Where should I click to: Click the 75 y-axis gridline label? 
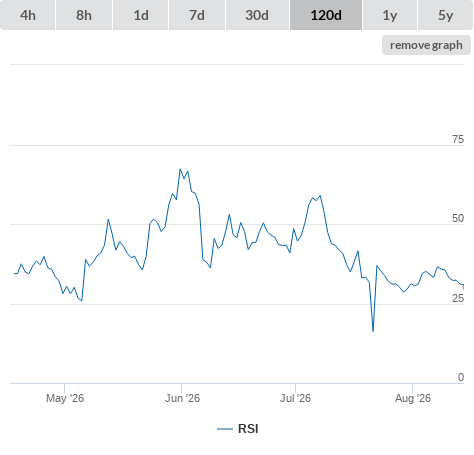pyautogui.click(x=458, y=139)
